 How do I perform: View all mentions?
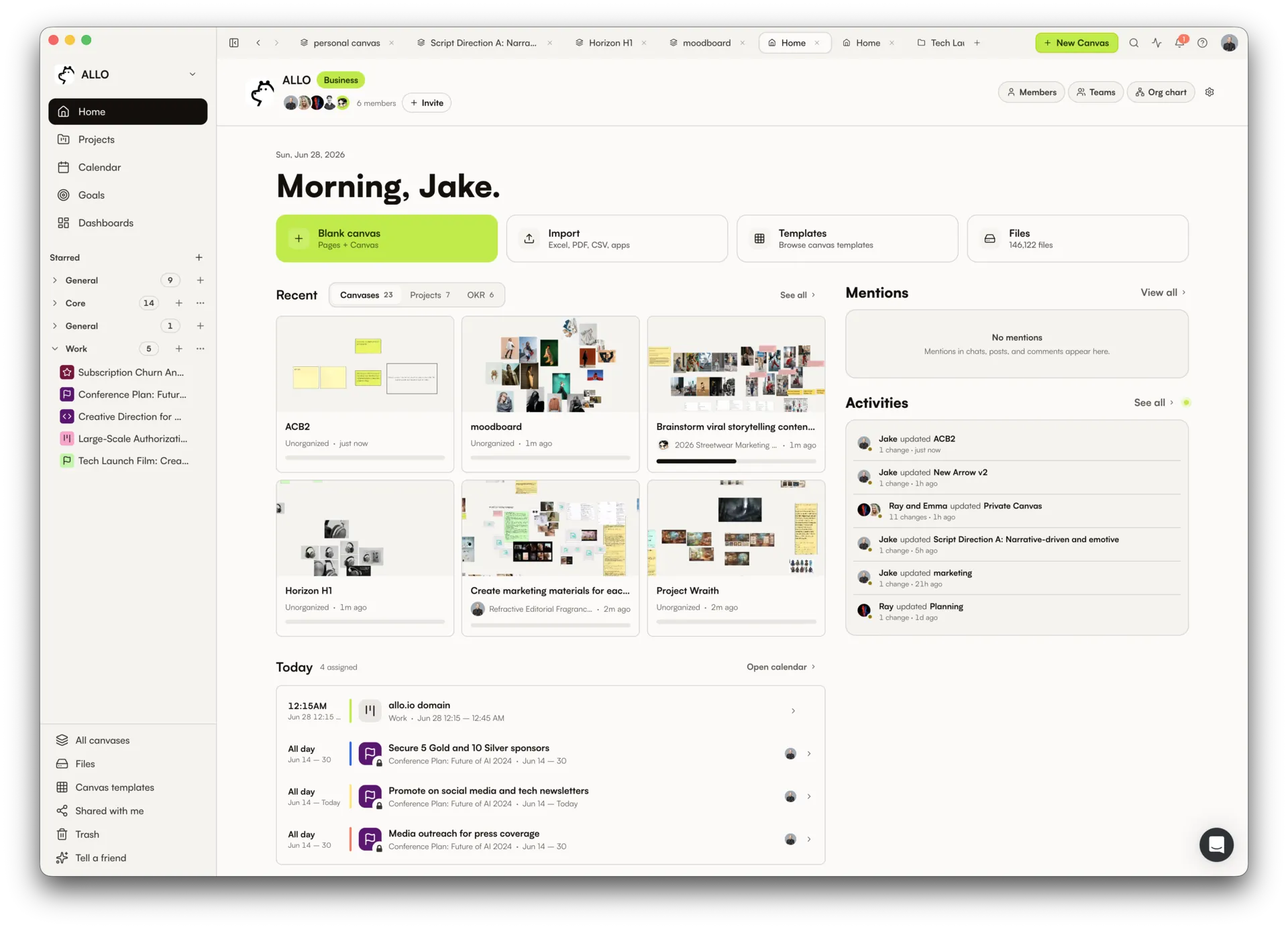coord(1163,292)
